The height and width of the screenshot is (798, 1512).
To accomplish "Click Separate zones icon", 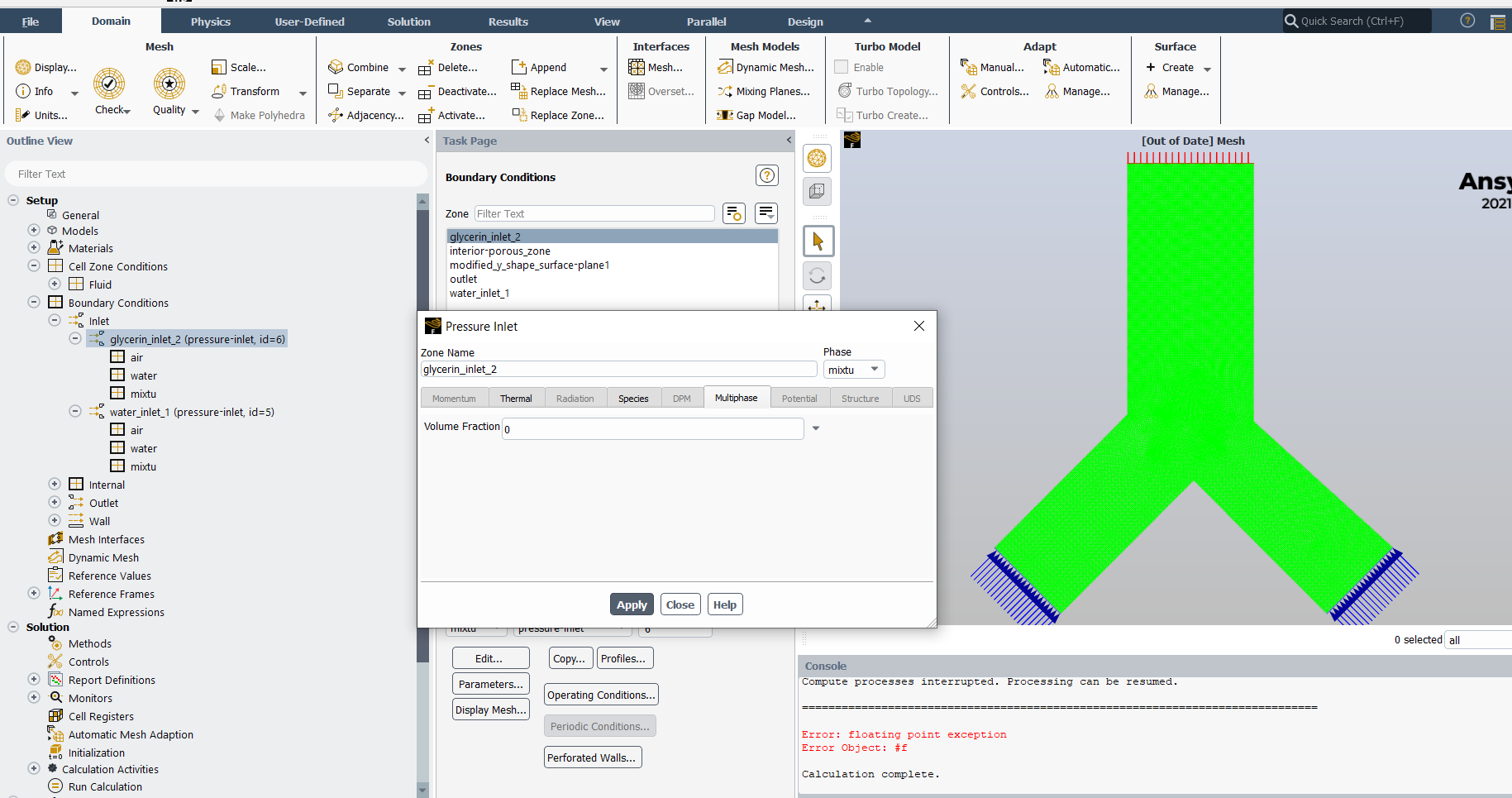I will [x=336, y=91].
